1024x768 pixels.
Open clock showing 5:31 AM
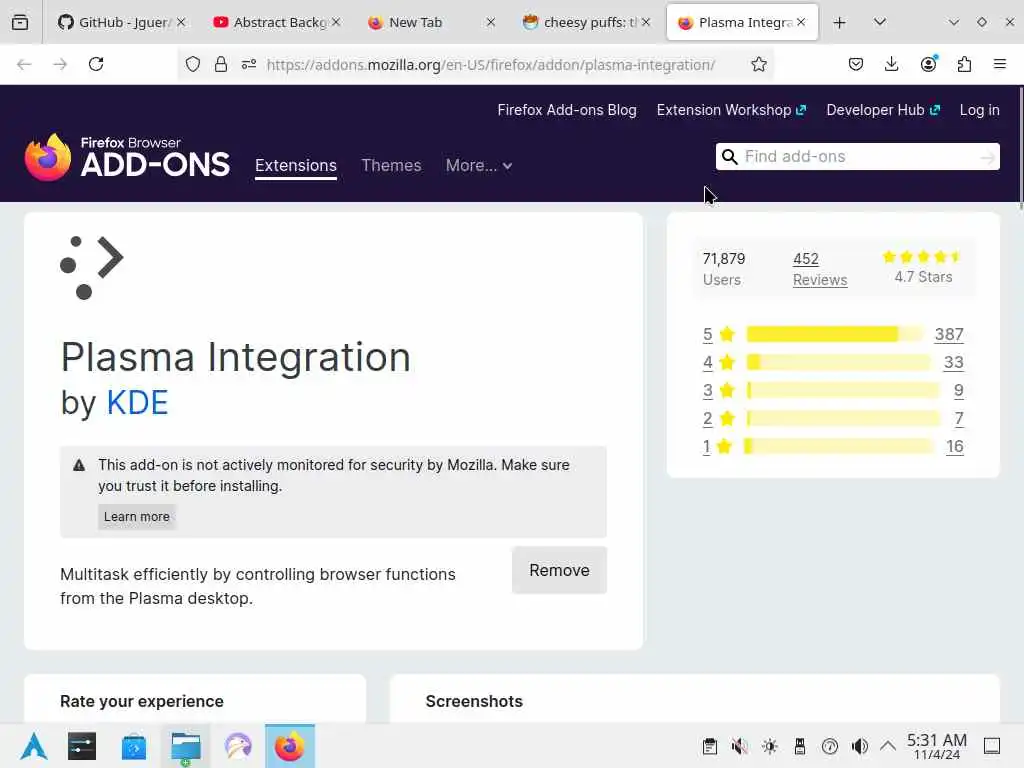(936, 746)
